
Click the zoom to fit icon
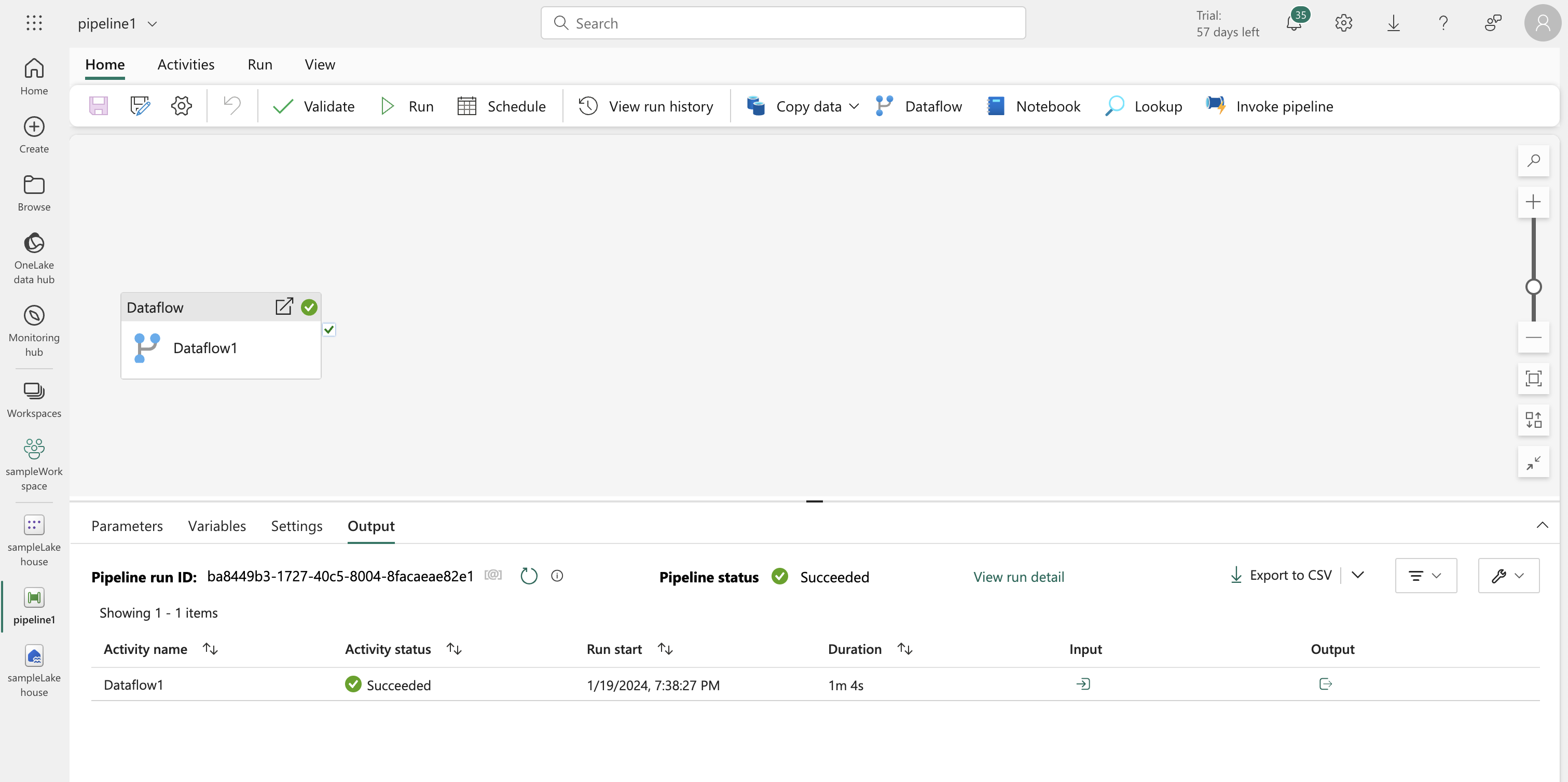pyautogui.click(x=1533, y=379)
